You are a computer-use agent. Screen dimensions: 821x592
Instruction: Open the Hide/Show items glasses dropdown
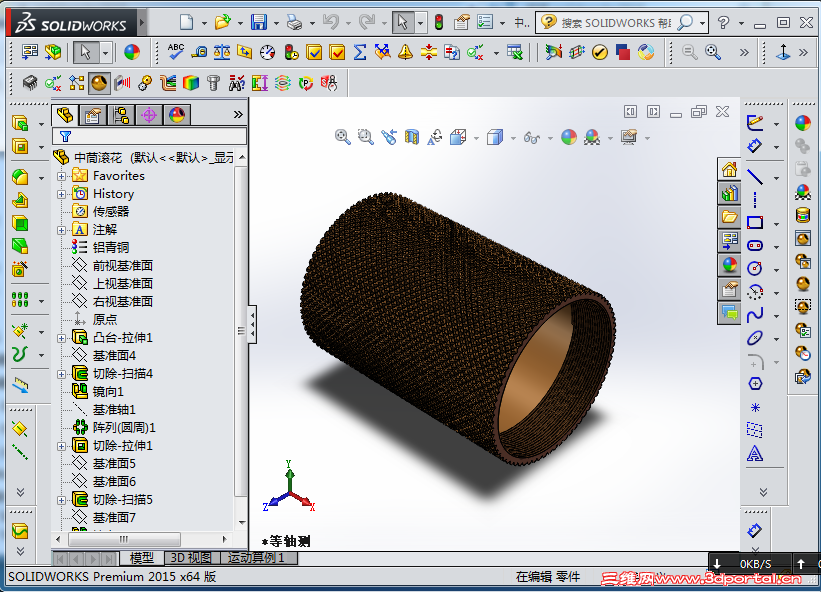(x=550, y=138)
